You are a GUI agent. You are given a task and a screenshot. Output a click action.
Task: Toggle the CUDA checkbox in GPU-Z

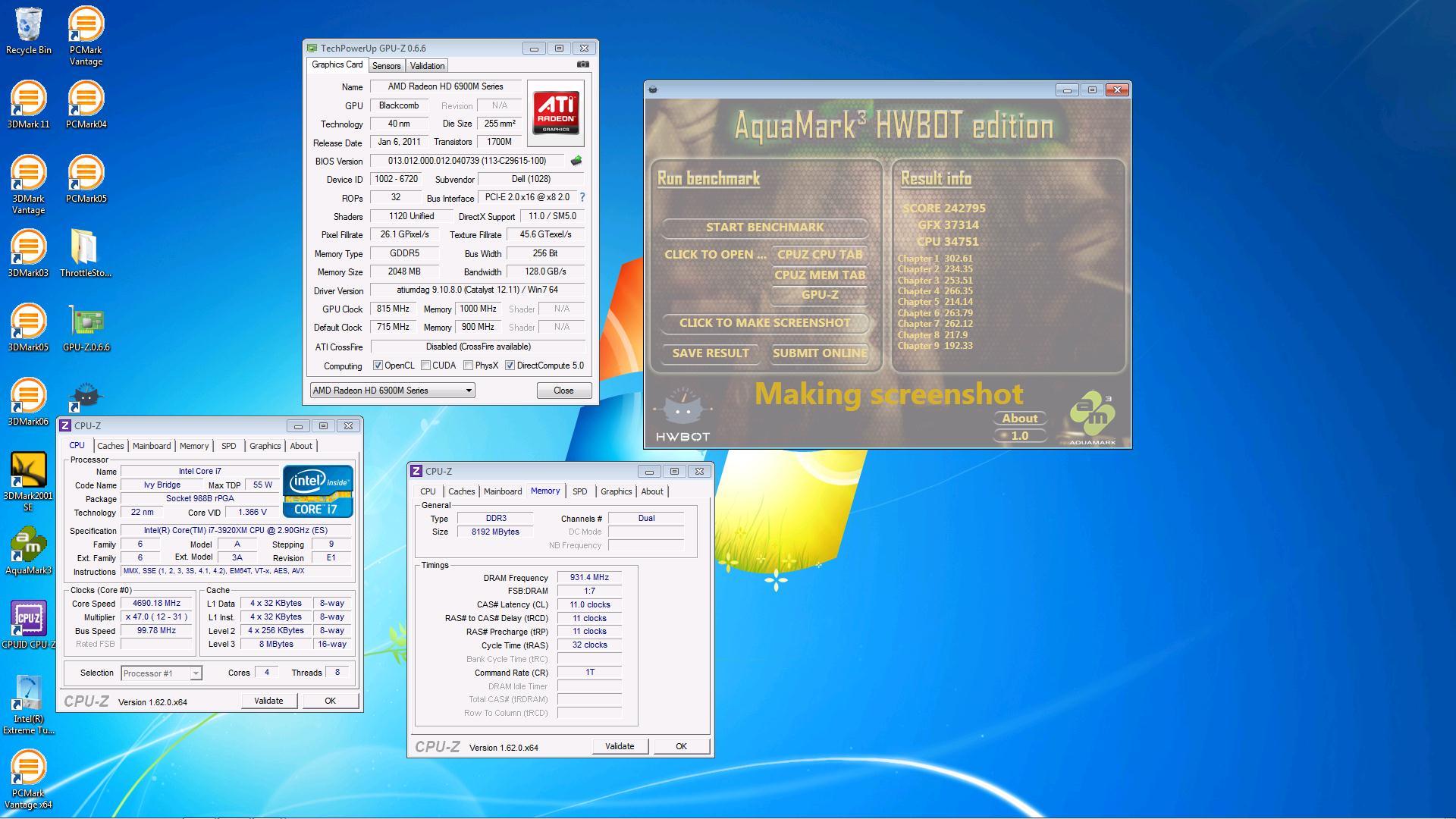pyautogui.click(x=426, y=366)
